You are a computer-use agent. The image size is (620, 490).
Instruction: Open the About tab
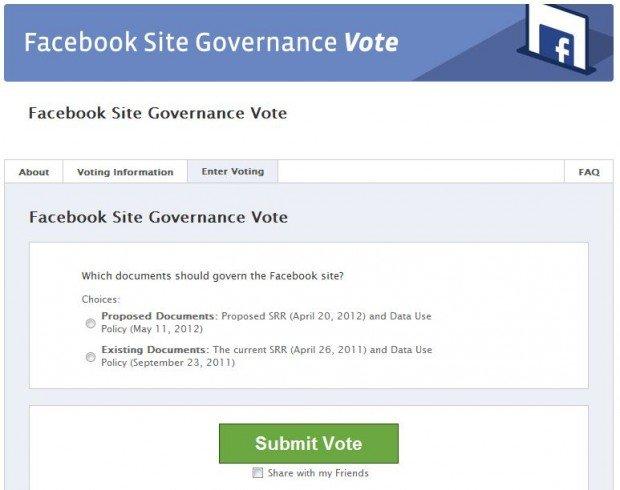point(34,172)
